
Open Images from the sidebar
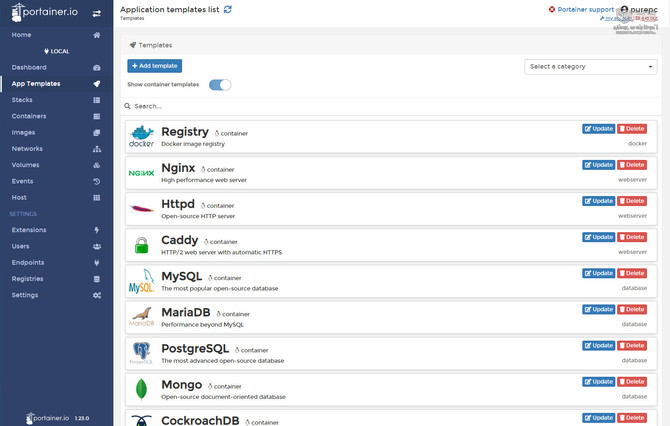[x=24, y=132]
